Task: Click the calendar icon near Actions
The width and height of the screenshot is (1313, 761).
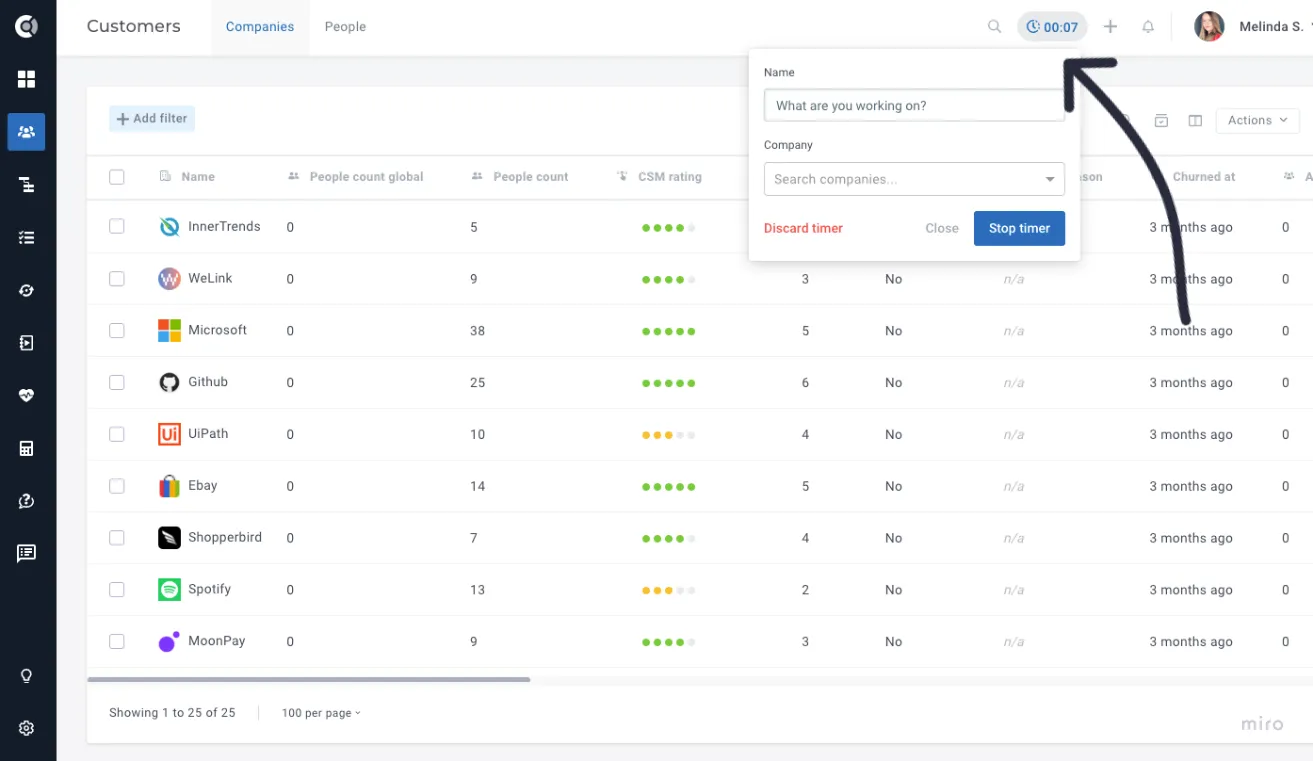Action: 1161,121
